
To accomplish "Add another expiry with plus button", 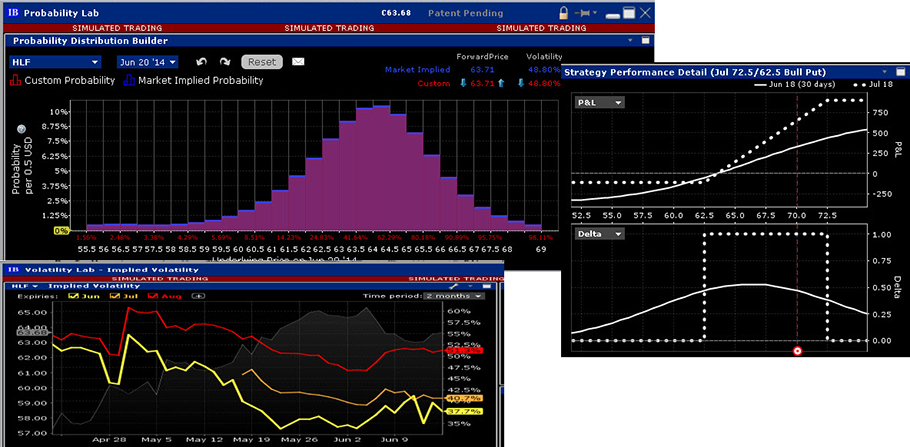I will tap(198, 295).
